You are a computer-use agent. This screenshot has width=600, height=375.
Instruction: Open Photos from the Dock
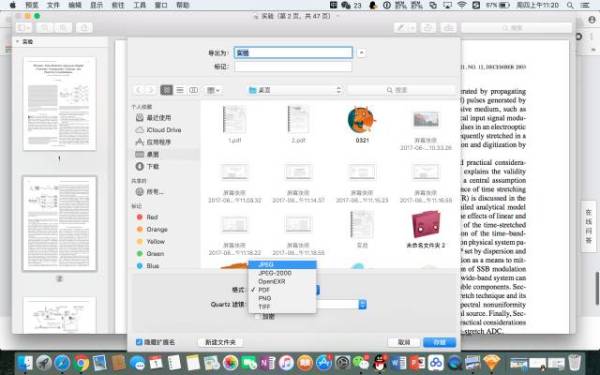pos(230,362)
